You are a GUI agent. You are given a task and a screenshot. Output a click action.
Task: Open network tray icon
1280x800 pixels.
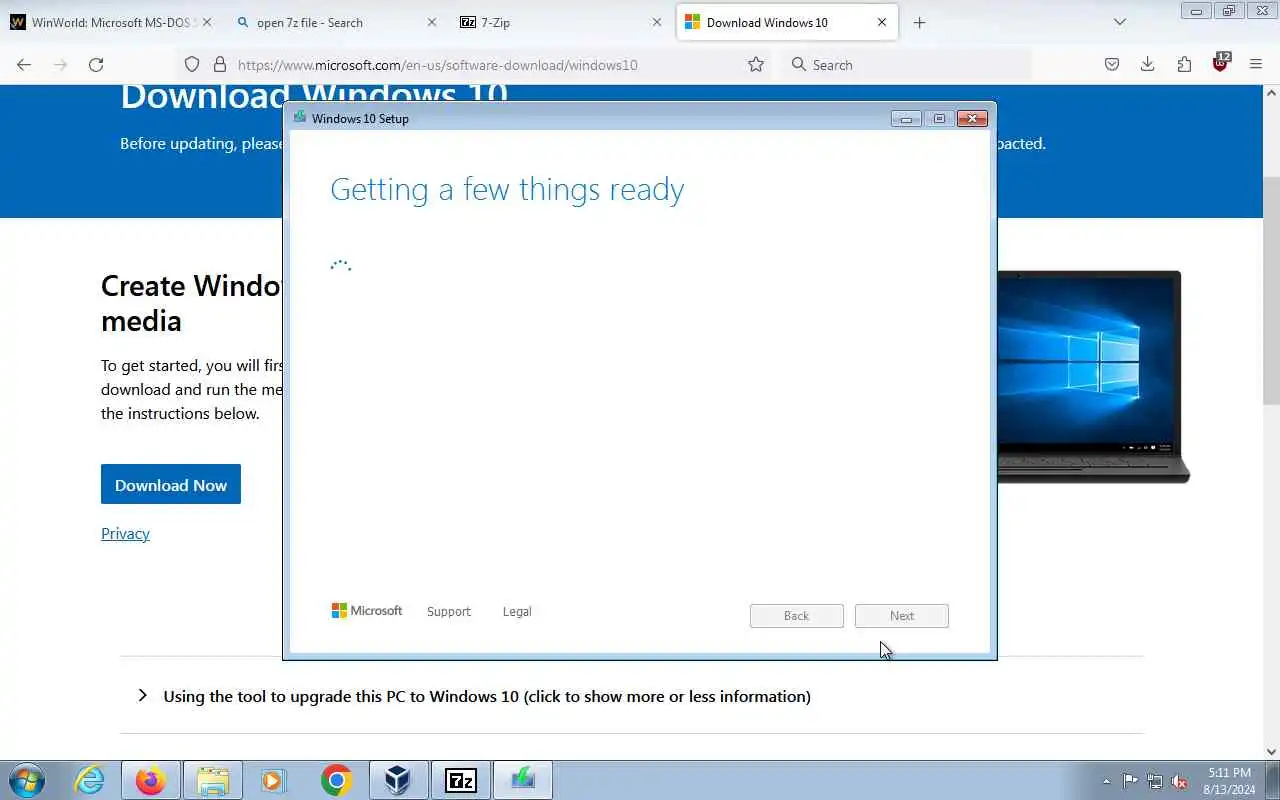point(1155,781)
